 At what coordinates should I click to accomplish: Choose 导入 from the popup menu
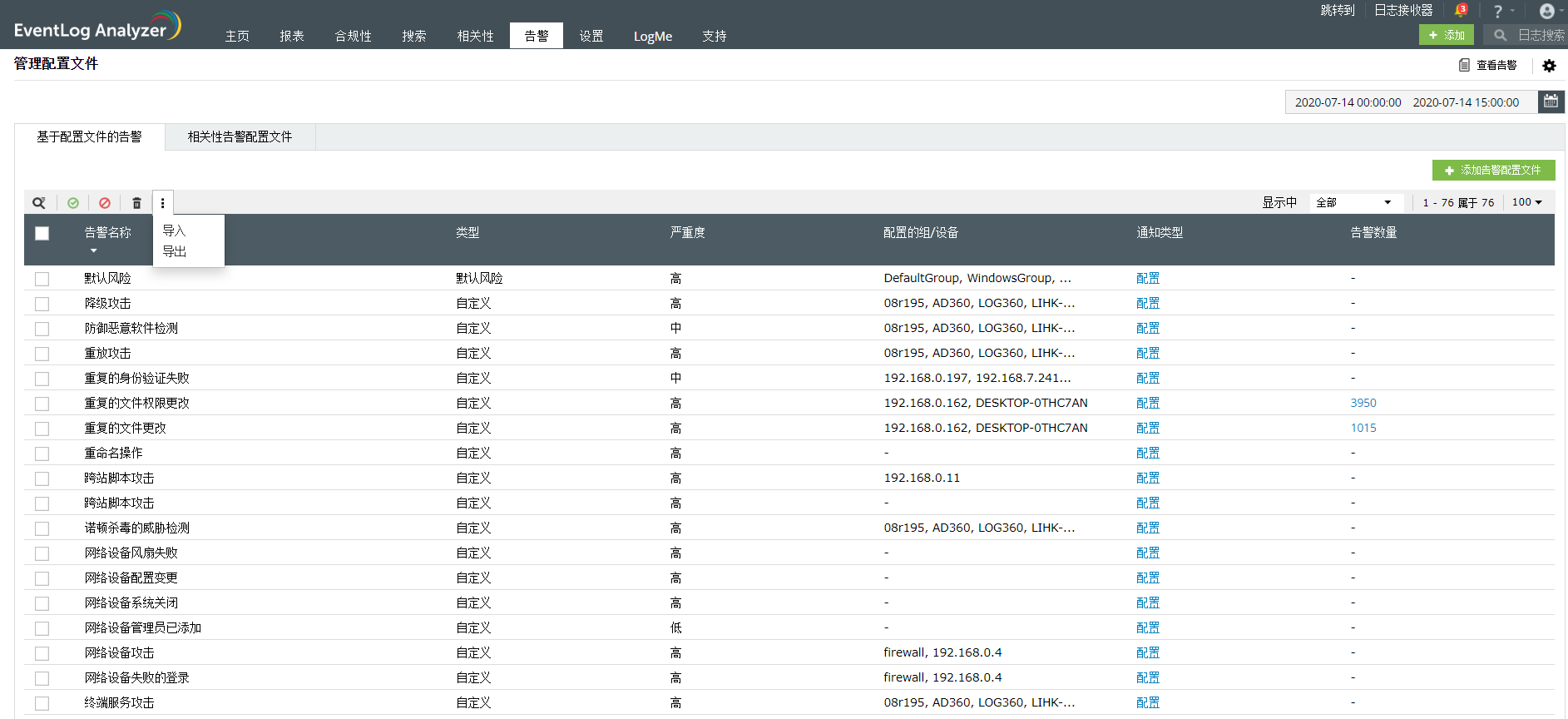click(x=174, y=231)
